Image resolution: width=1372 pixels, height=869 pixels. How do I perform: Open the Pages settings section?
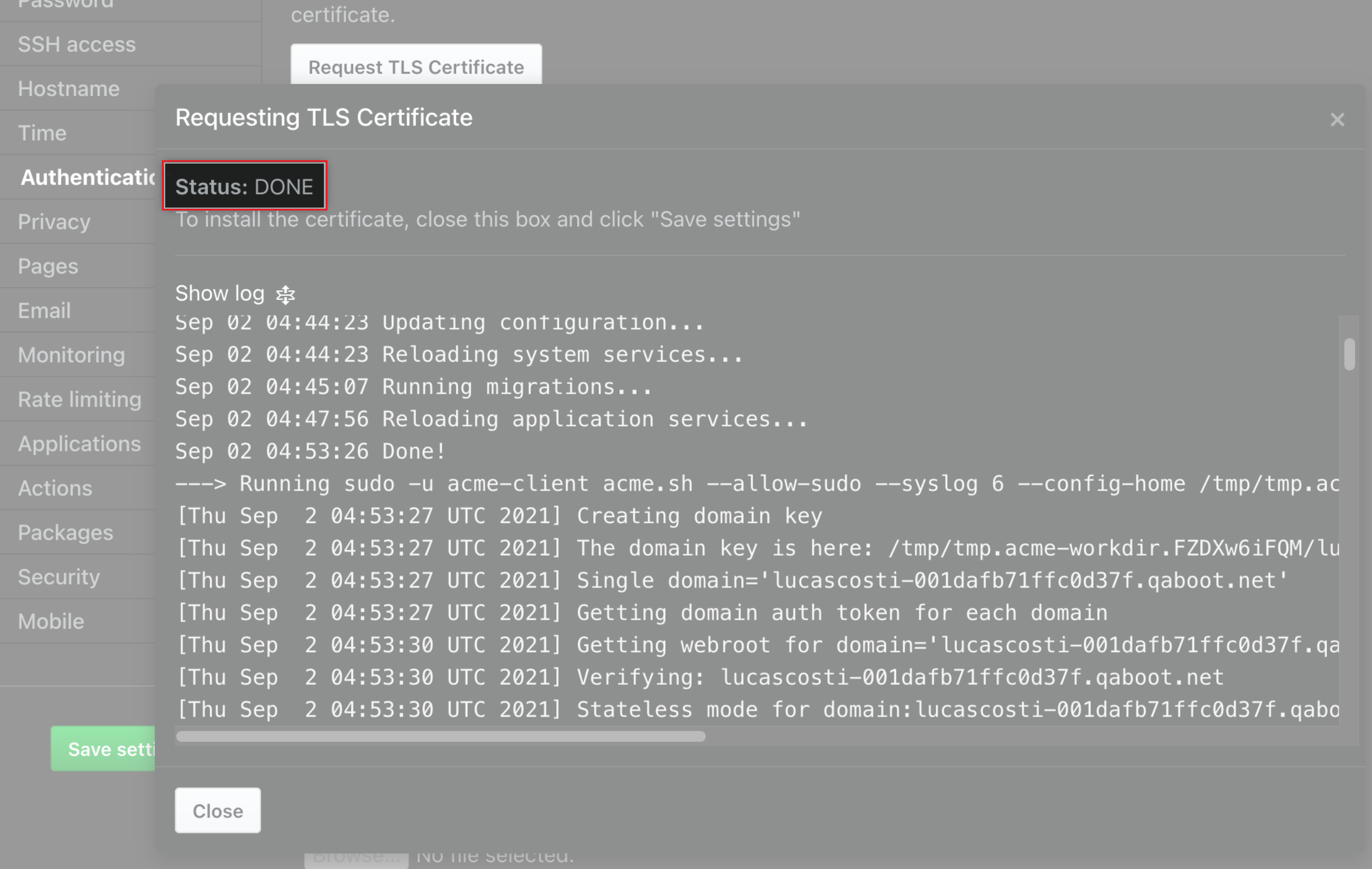tap(48, 266)
